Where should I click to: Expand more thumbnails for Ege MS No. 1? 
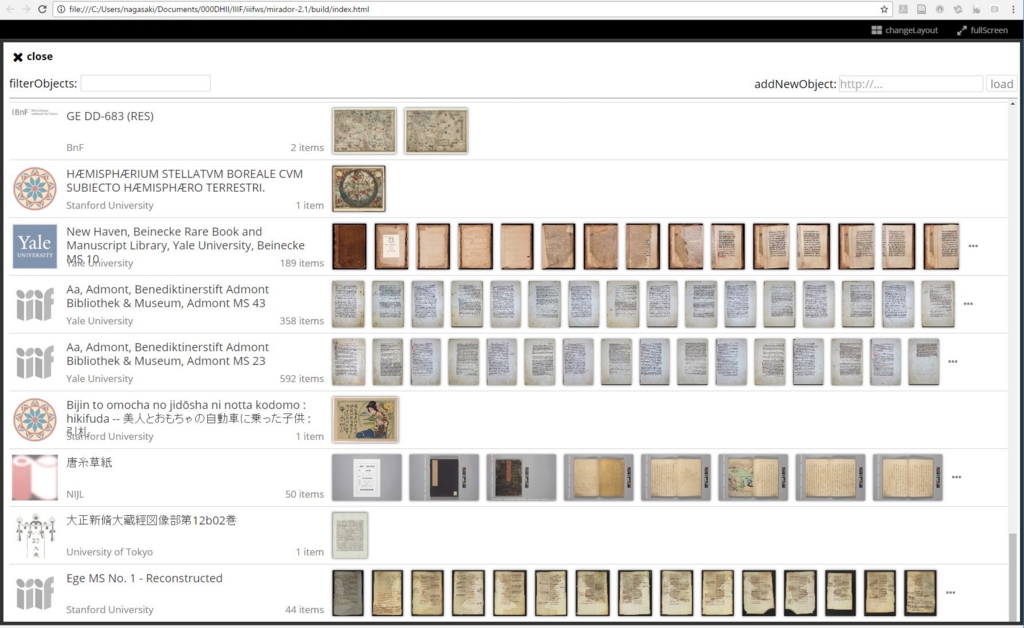tap(950, 593)
